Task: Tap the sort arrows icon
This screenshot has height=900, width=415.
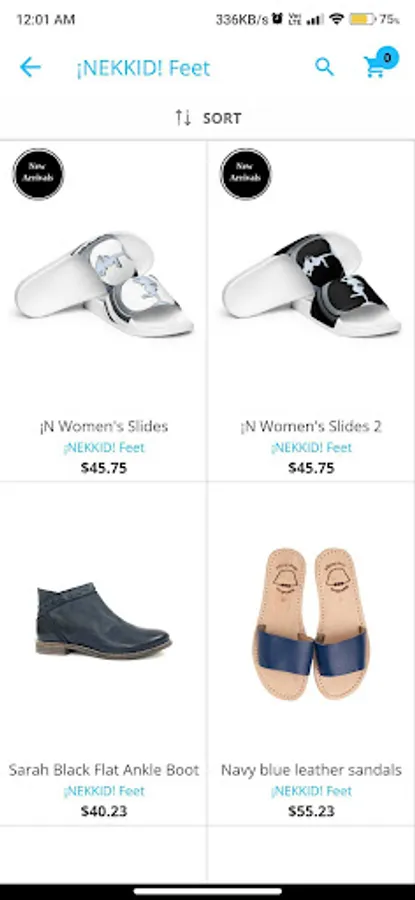Action: [x=183, y=118]
